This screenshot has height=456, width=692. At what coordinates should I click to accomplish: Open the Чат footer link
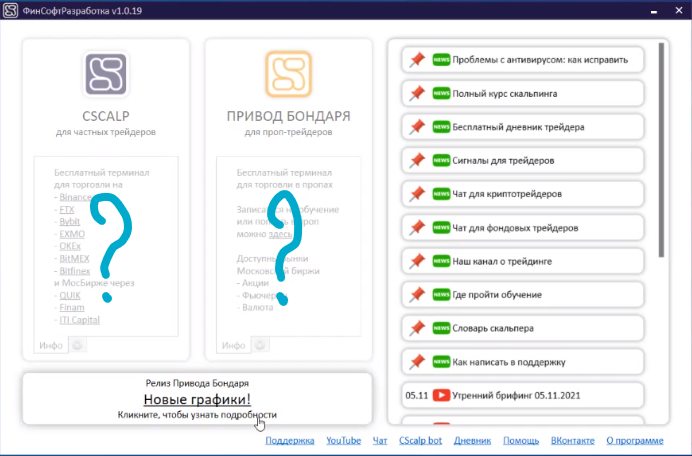point(380,441)
